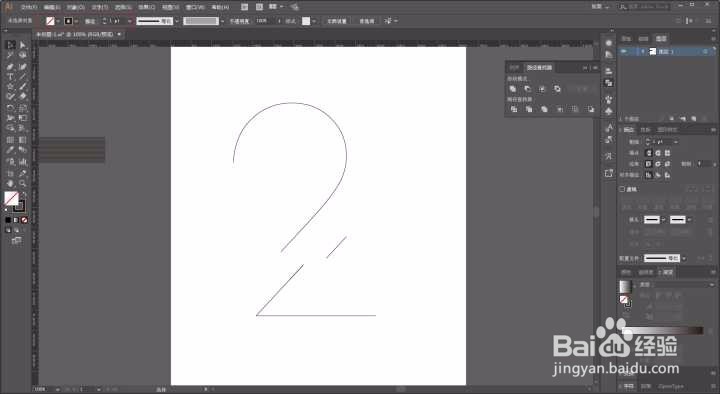This screenshot has height=394, width=720.
Task: Select the Hand tool
Action: coord(10,184)
